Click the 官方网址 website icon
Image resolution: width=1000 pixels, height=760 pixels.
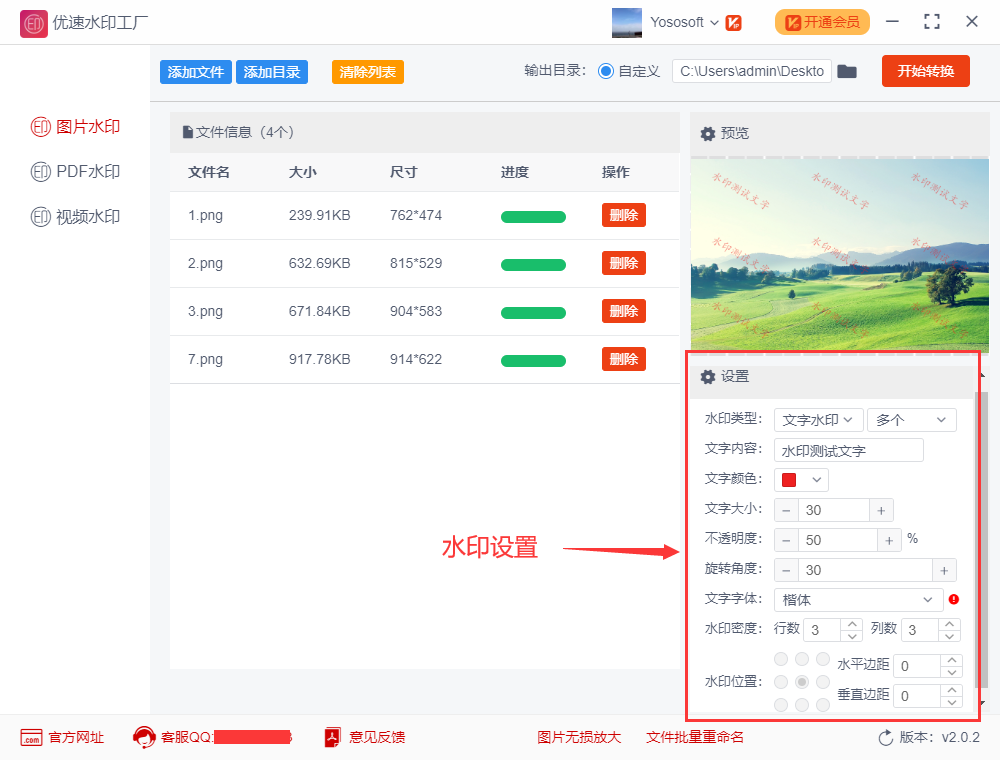pos(30,737)
